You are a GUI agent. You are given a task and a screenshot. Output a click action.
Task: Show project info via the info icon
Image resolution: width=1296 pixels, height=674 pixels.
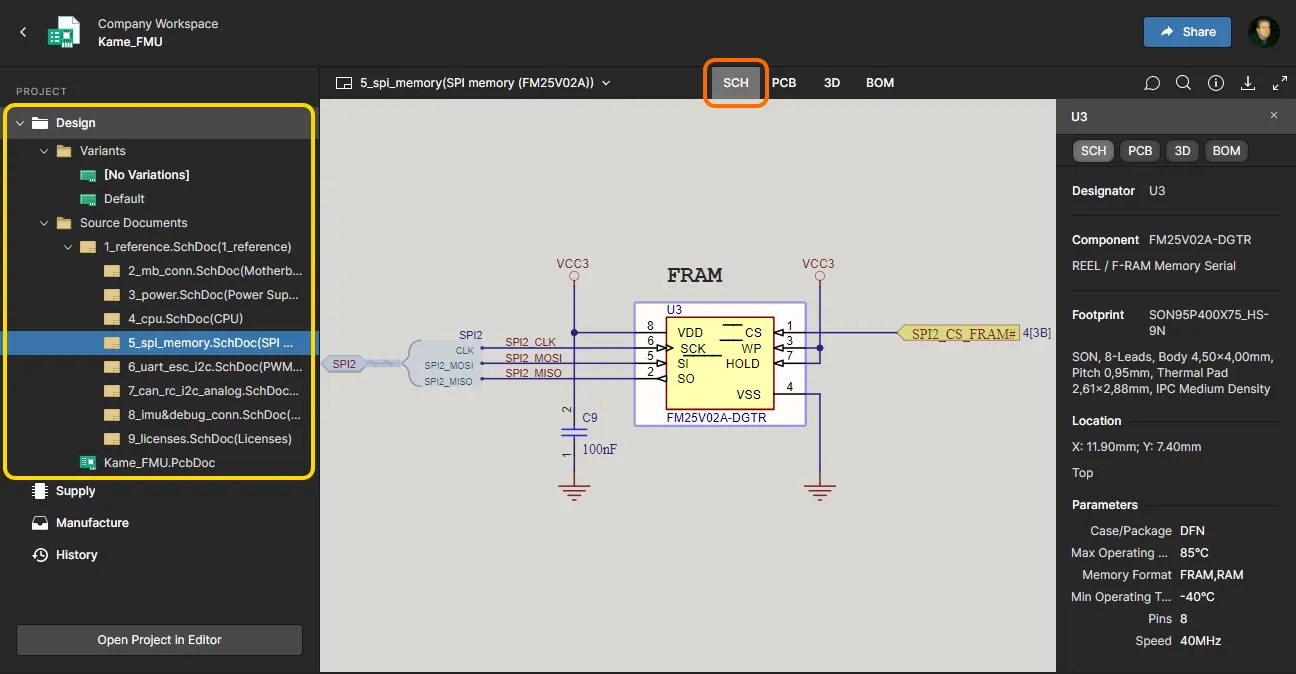1216,83
